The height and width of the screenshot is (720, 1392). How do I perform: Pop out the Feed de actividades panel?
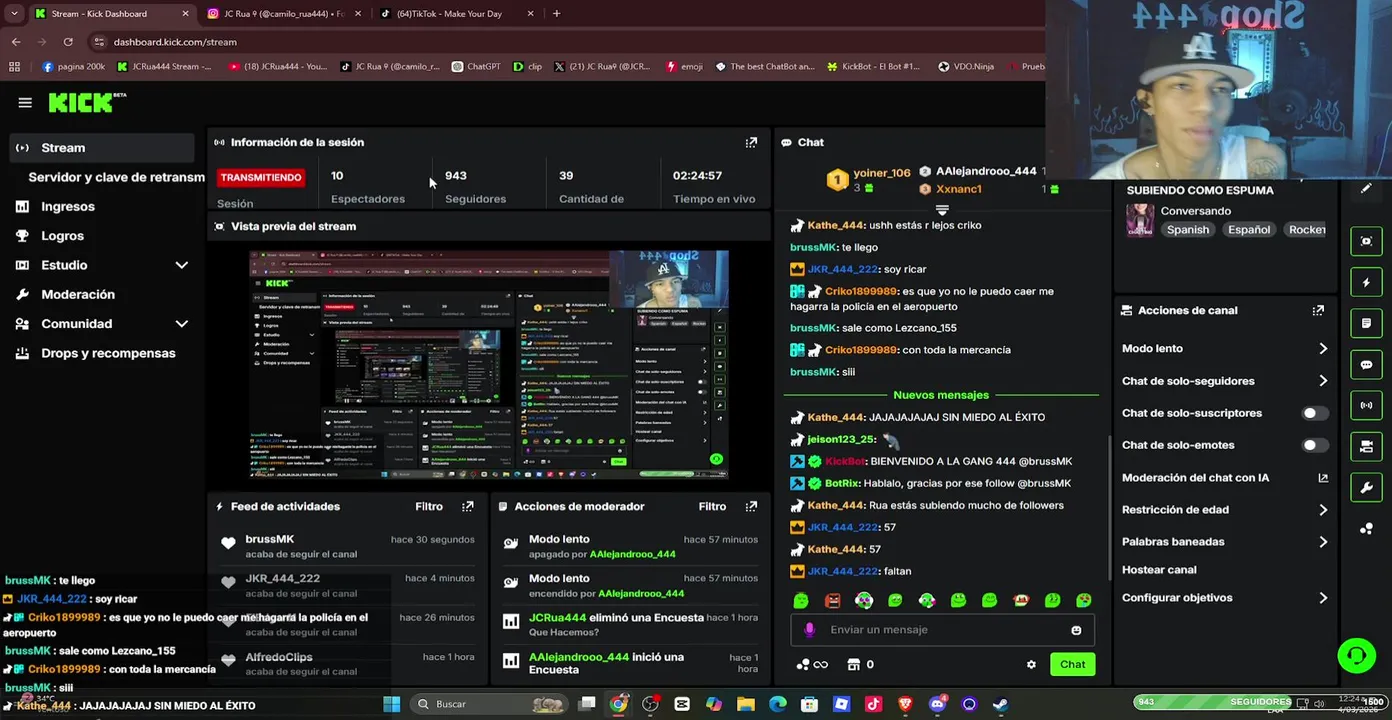click(x=467, y=506)
